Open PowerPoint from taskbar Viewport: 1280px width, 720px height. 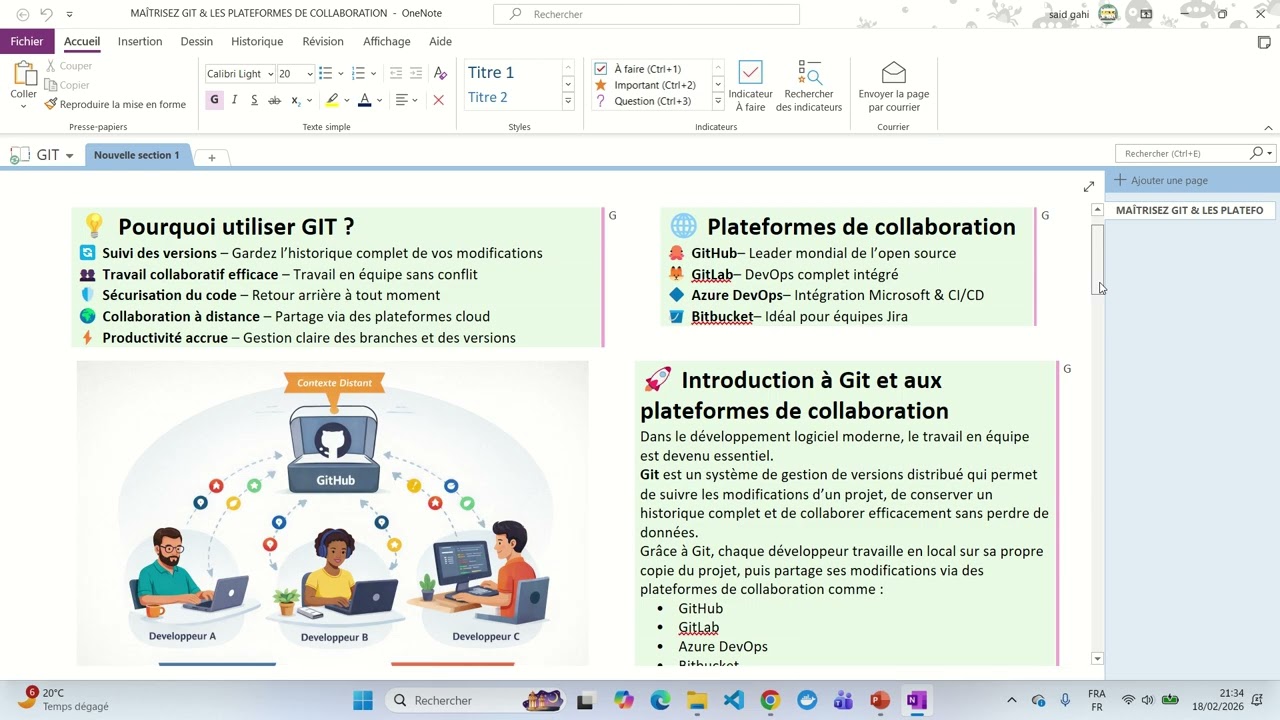880,700
